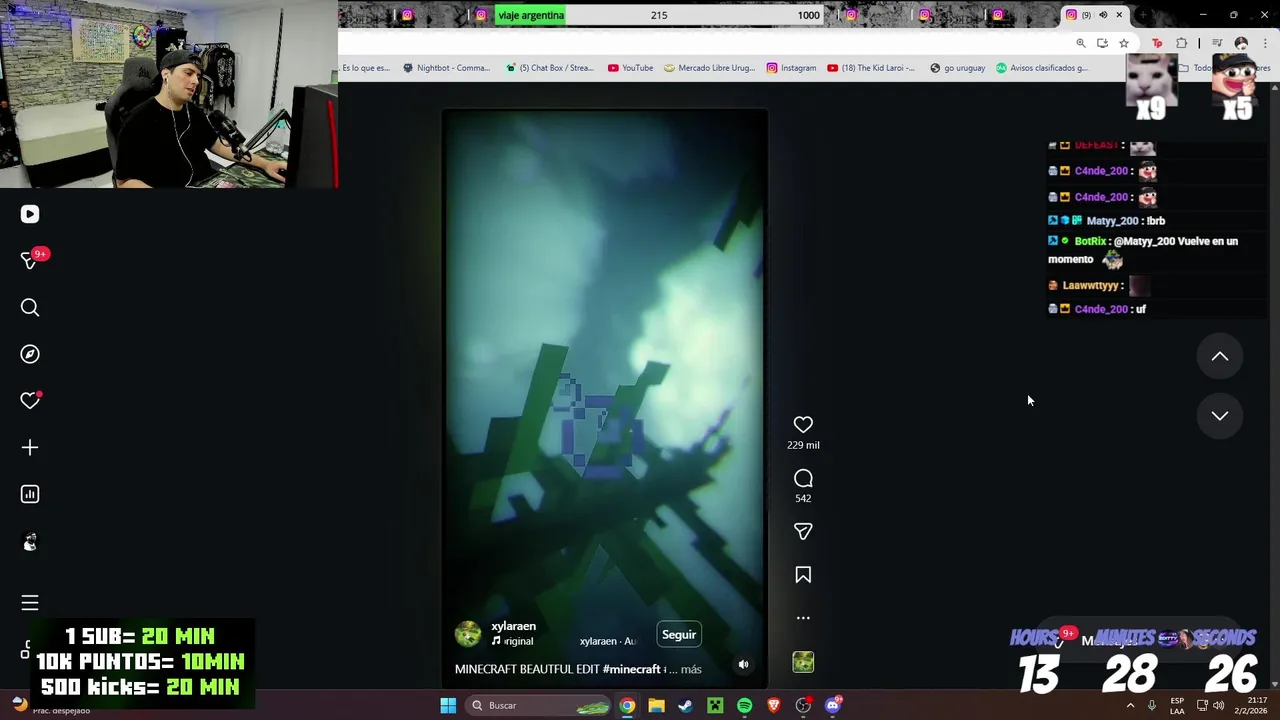Open a new Chrome tab
The image size is (1280, 720).
(1143, 15)
